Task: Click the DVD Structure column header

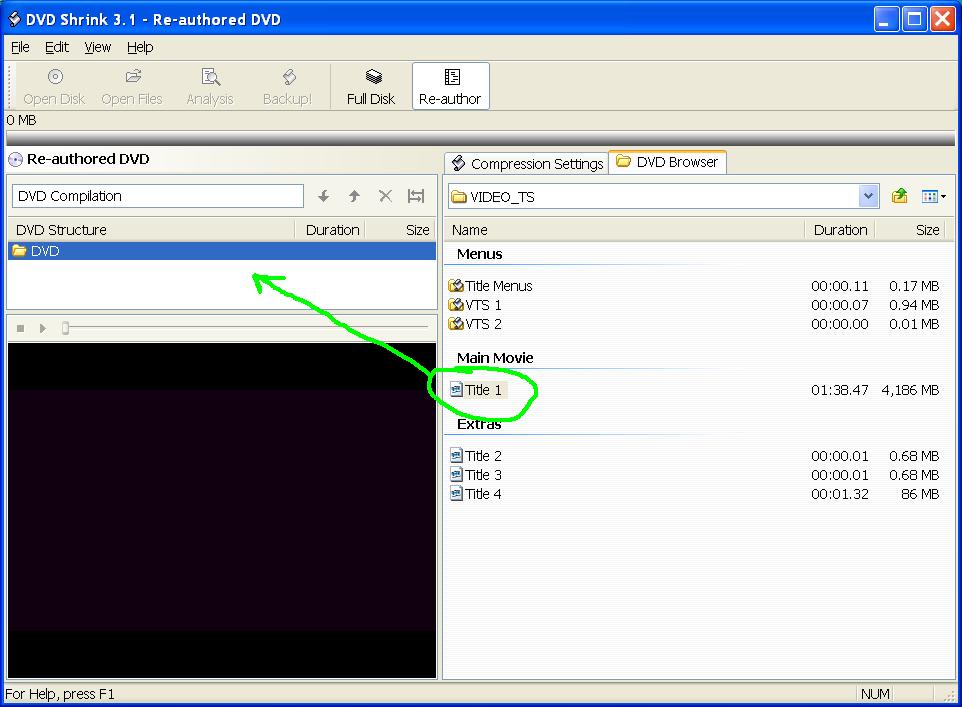Action: (152, 230)
